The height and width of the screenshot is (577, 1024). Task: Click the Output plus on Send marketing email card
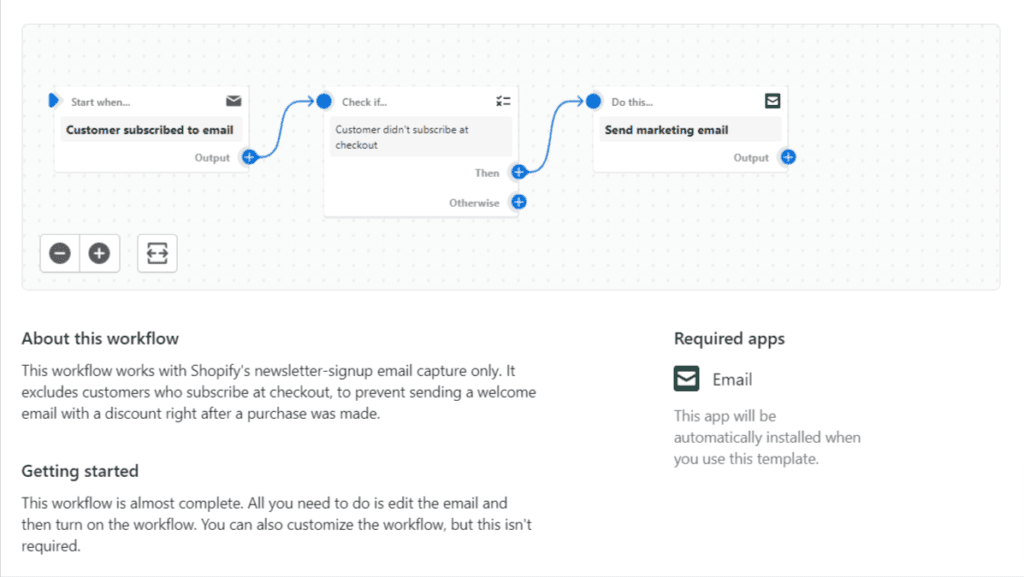point(788,157)
